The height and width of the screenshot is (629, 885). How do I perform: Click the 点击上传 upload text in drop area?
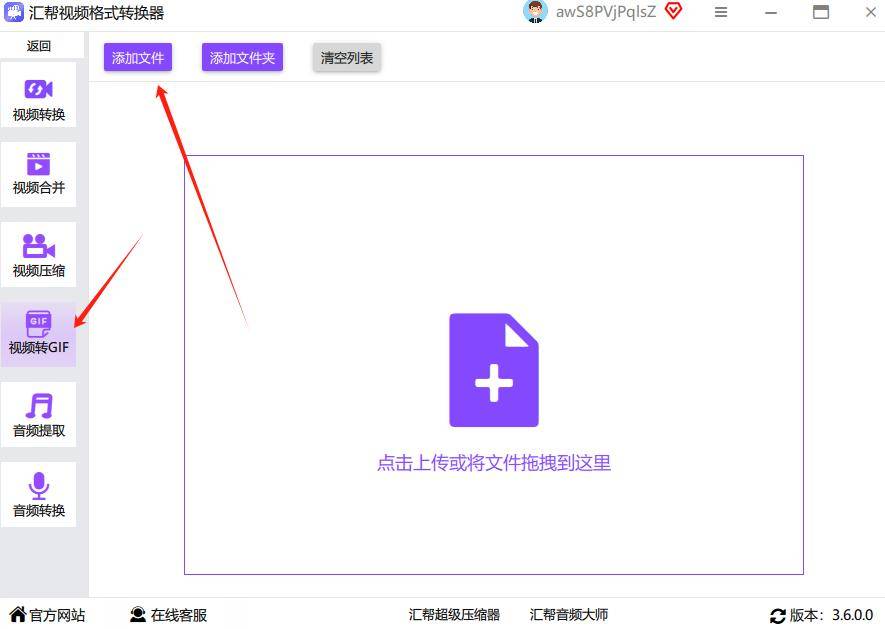point(493,463)
